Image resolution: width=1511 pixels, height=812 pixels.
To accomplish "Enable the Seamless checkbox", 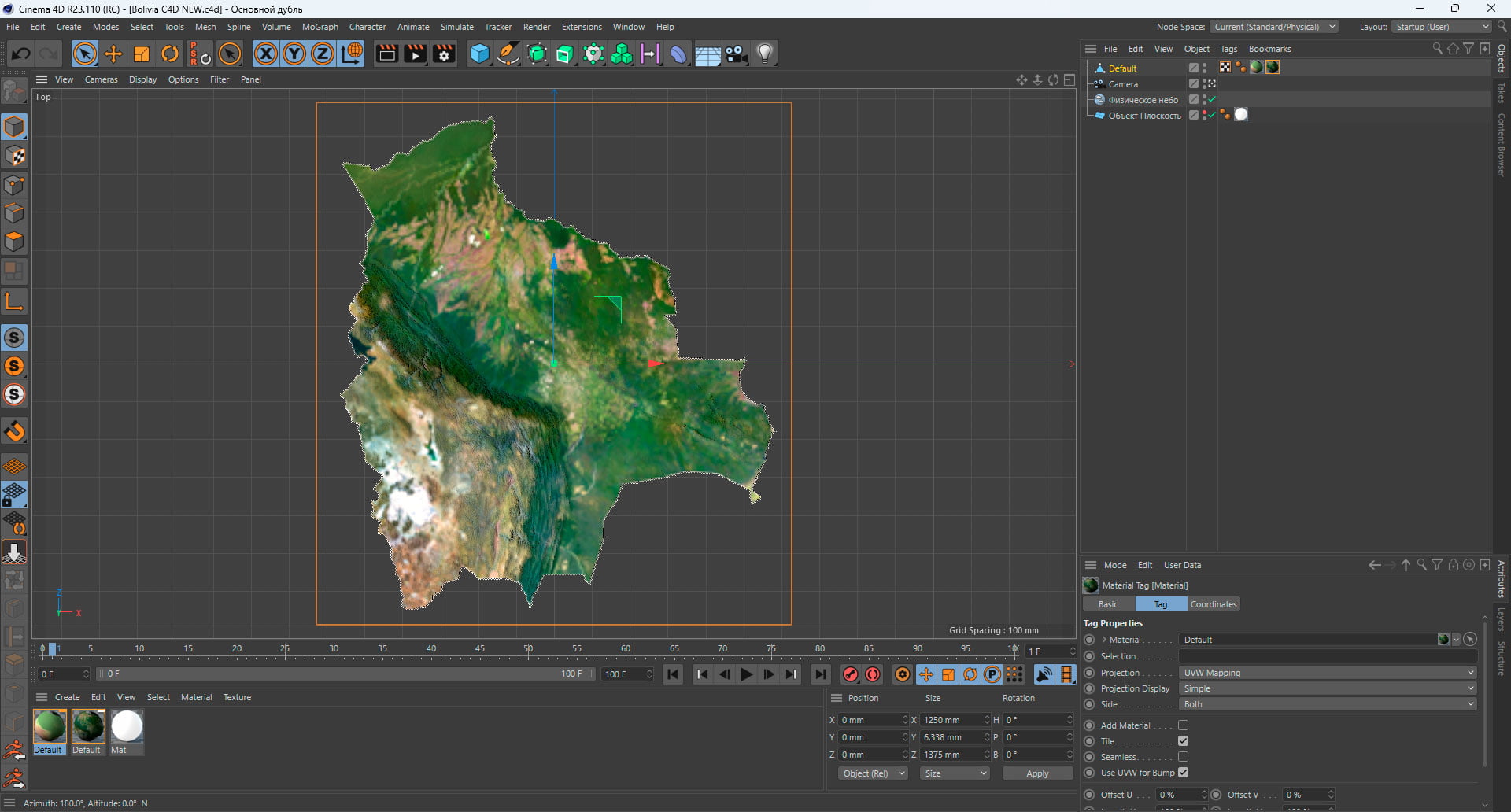I will [1183, 757].
